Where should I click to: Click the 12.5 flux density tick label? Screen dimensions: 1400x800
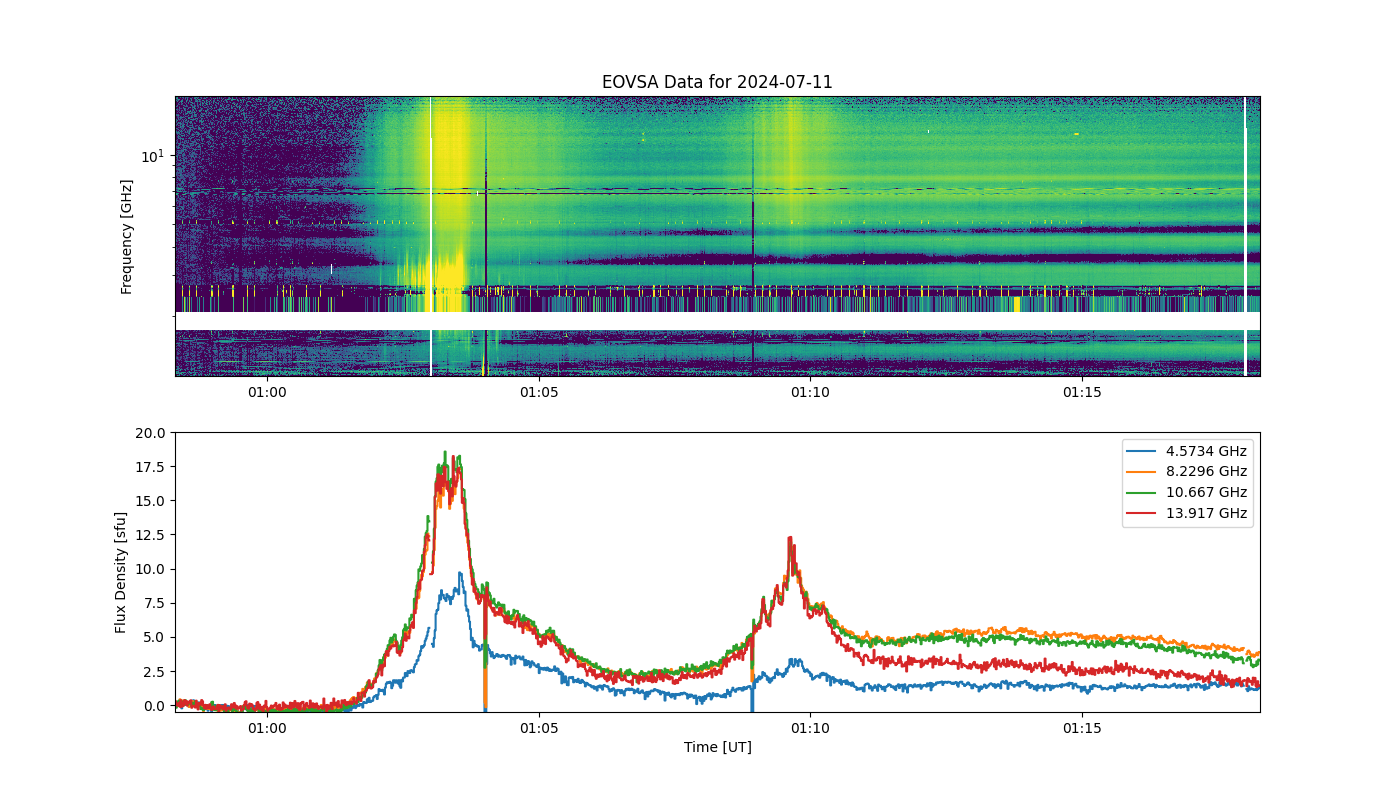pyautogui.click(x=153, y=535)
